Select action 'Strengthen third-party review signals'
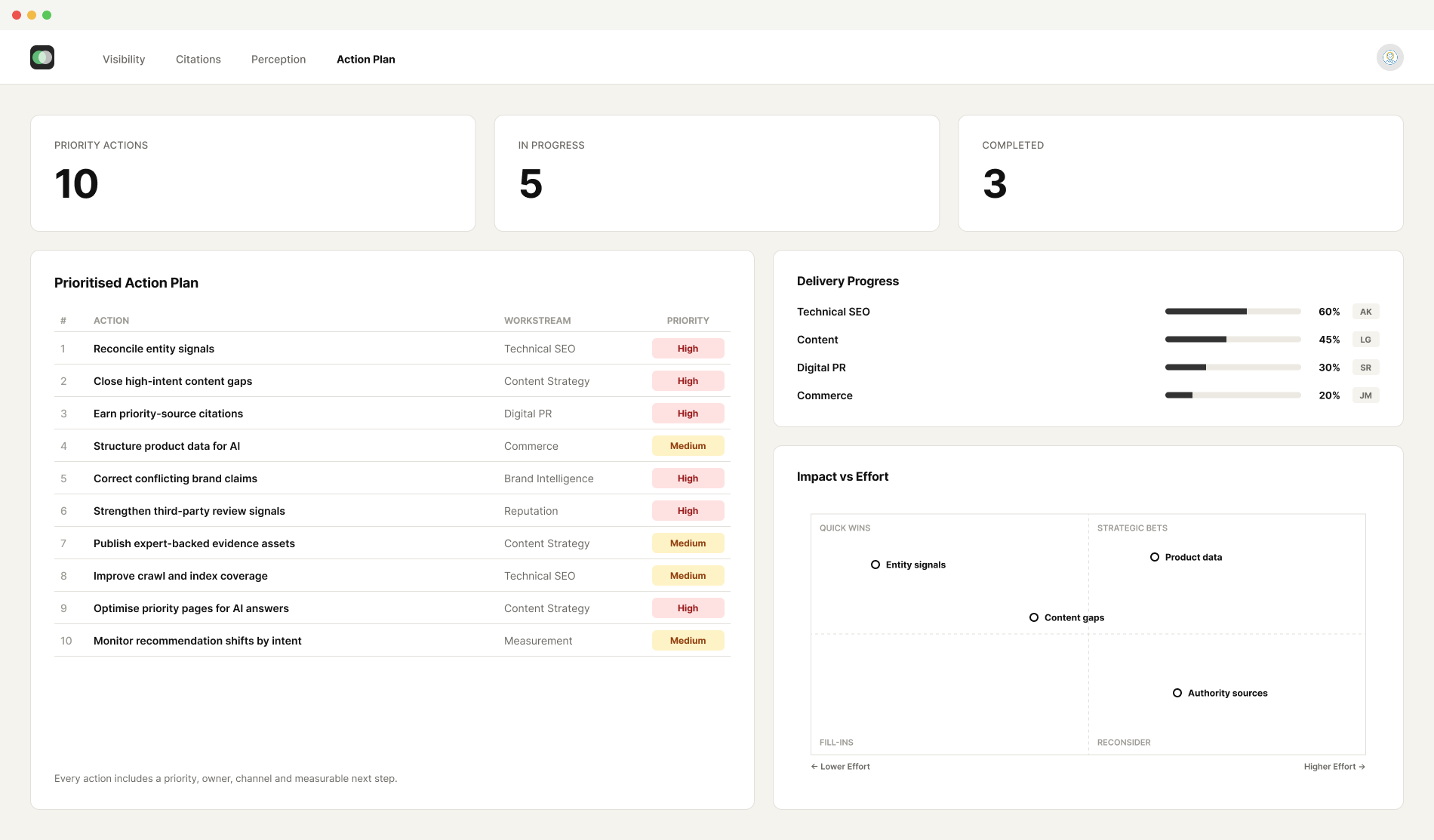This screenshot has width=1434, height=840. click(189, 511)
